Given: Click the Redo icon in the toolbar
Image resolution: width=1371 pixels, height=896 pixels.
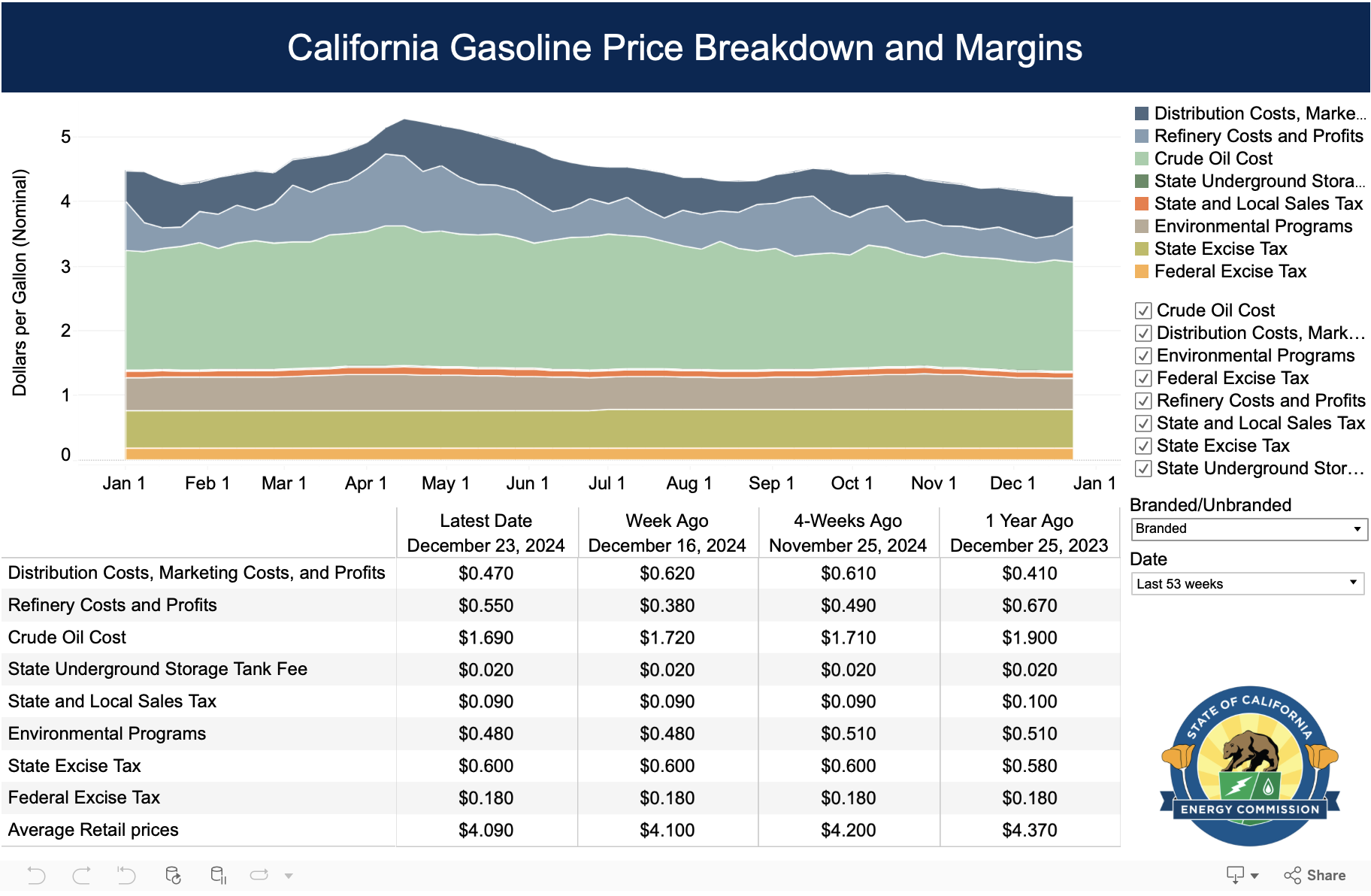Looking at the screenshot, I should [x=81, y=874].
